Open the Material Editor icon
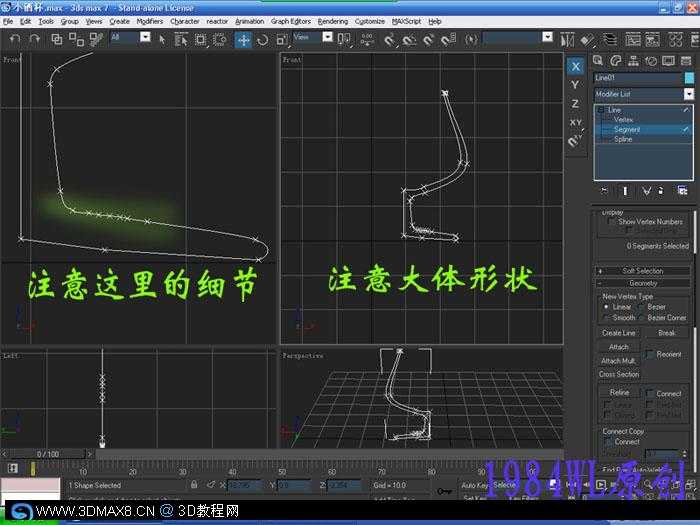Screen dimensions: 700x525 (675, 40)
